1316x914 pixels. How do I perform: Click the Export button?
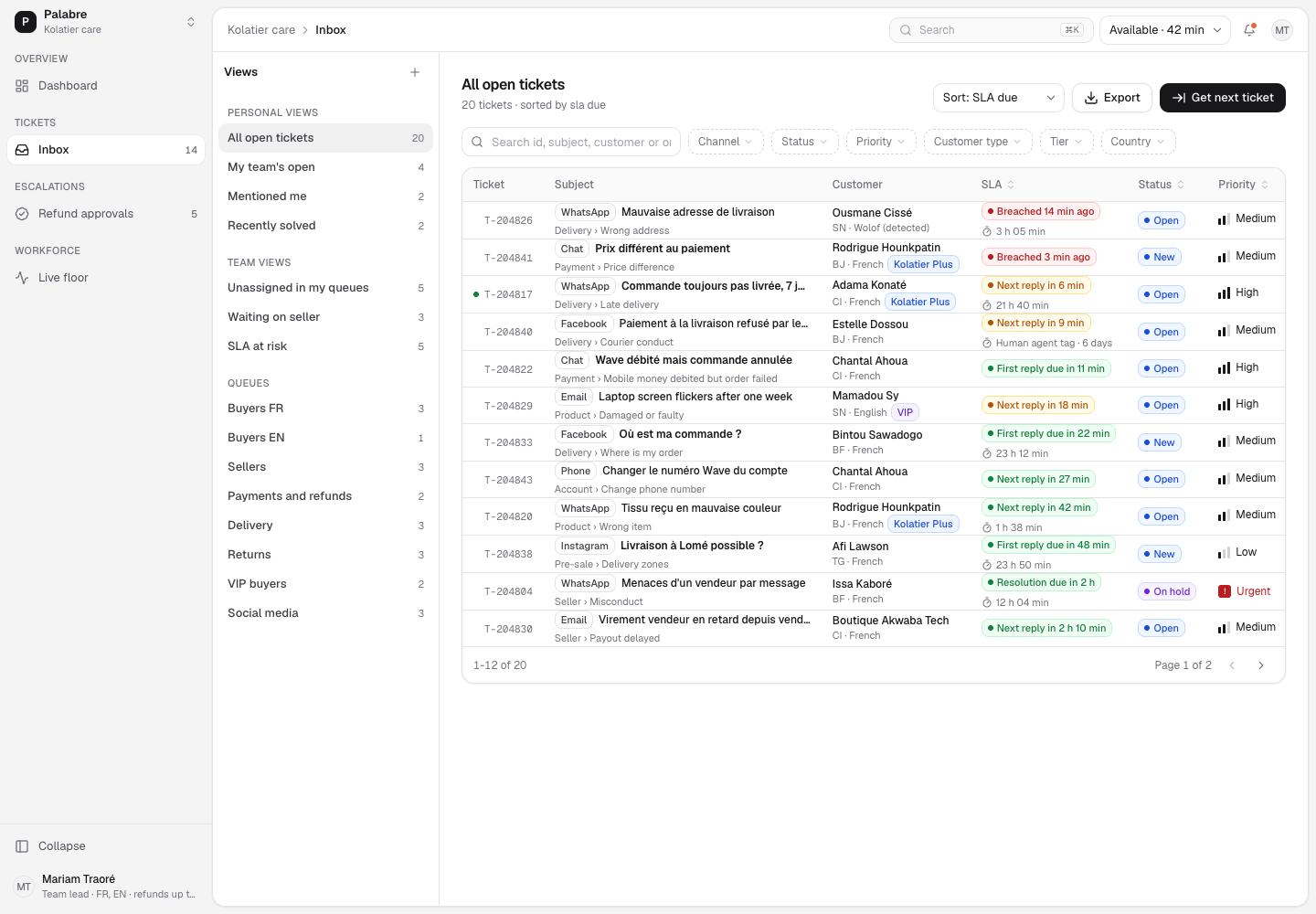pos(1111,98)
